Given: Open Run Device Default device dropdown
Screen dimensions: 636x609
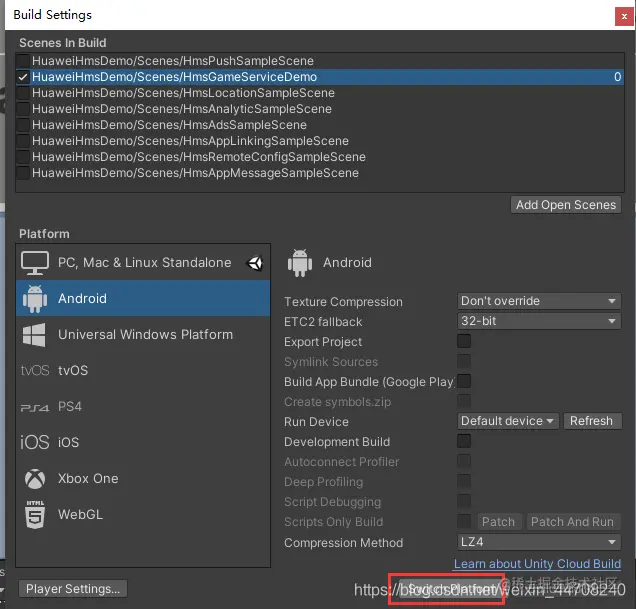Looking at the screenshot, I should point(508,421).
